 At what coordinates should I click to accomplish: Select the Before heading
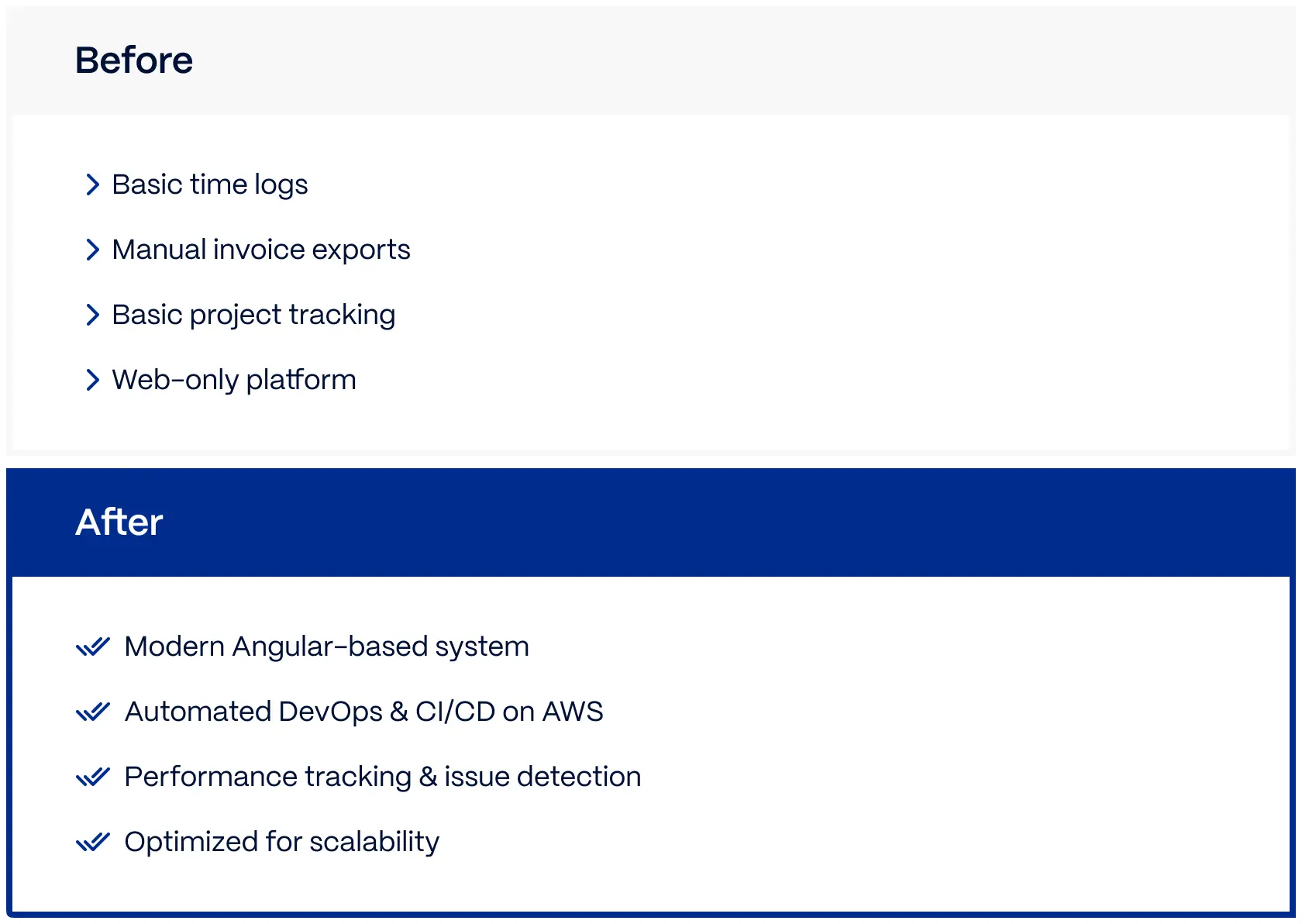(134, 60)
